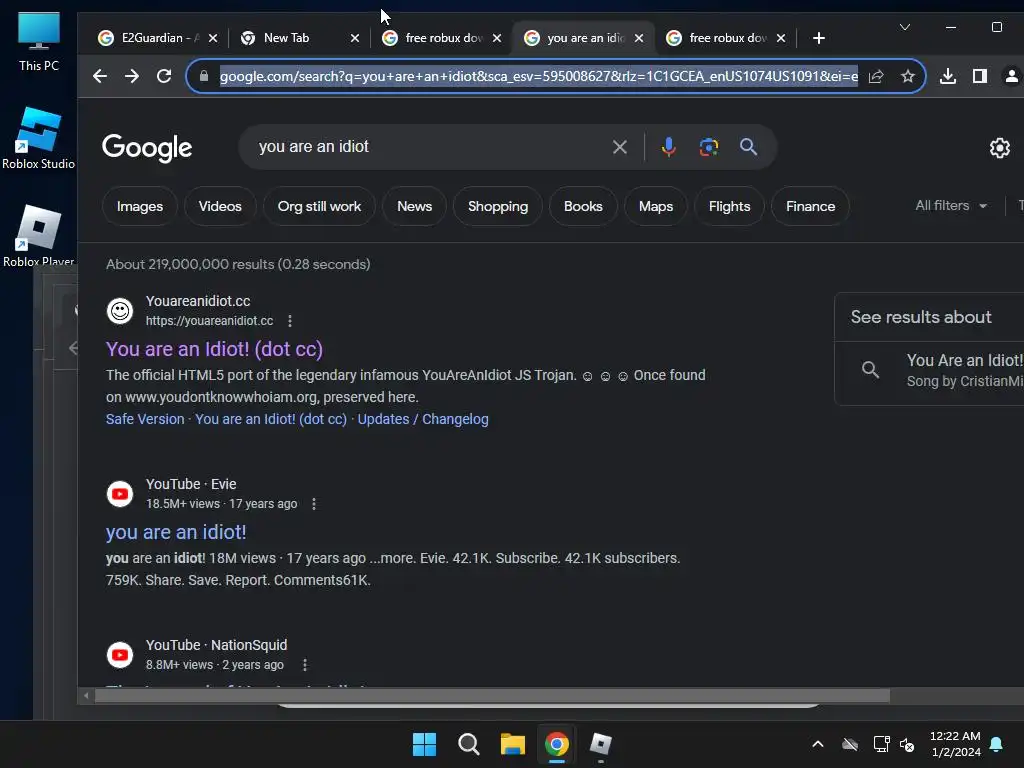Viewport: 1024px width, 768px height.
Task: Open the clock and date panel
Action: pyautogui.click(x=955, y=744)
